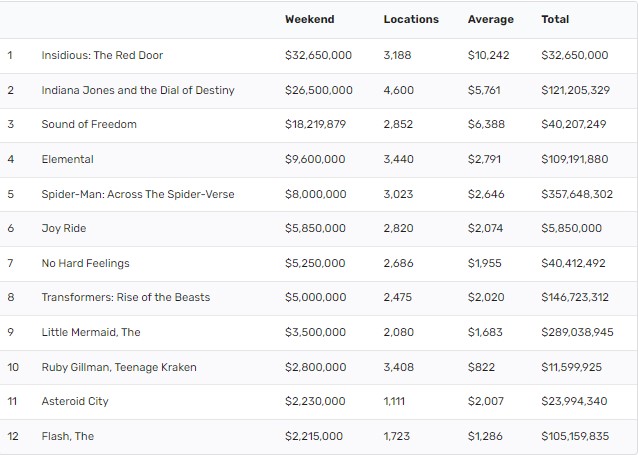Click Spider-Man: Across The Spider-Verse title
The height and width of the screenshot is (455, 638).
pos(138,194)
